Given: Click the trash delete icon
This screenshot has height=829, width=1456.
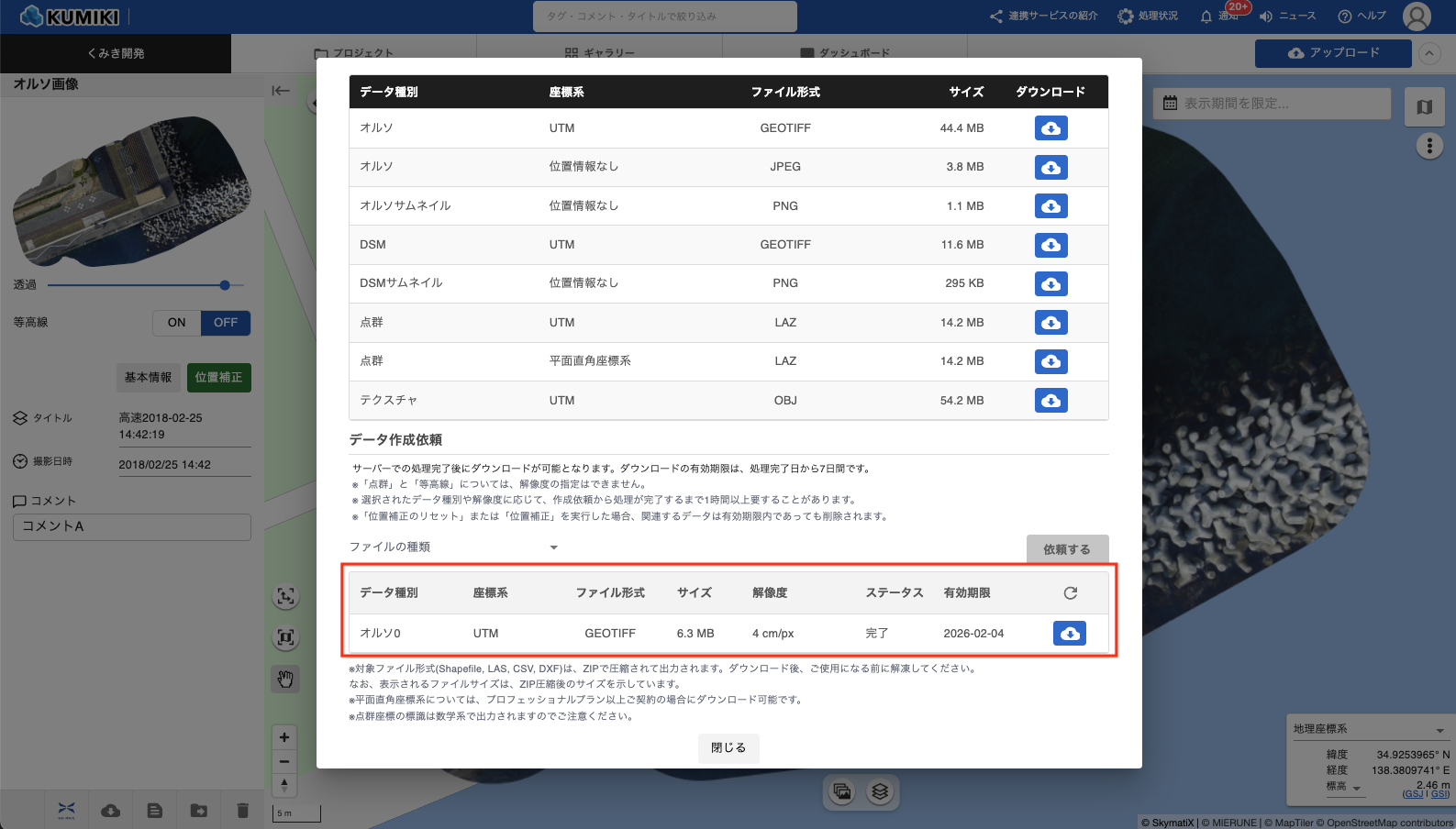Looking at the screenshot, I should [242, 810].
